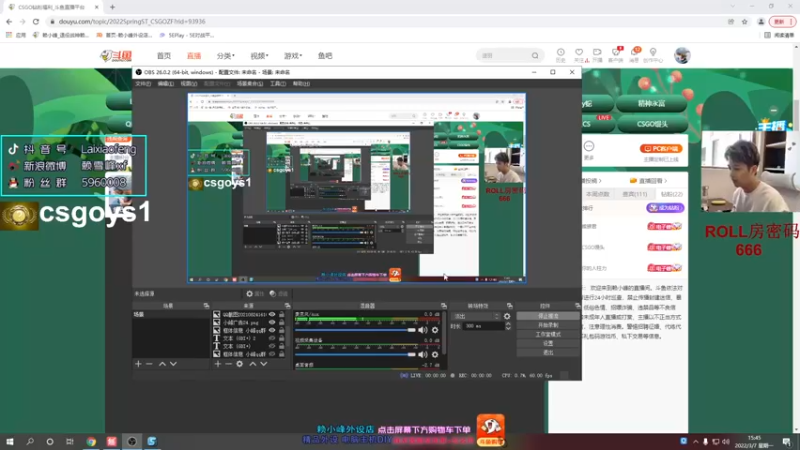Open source Properties in OBS toolbar
This screenshot has width=800, height=450.
coord(255,294)
